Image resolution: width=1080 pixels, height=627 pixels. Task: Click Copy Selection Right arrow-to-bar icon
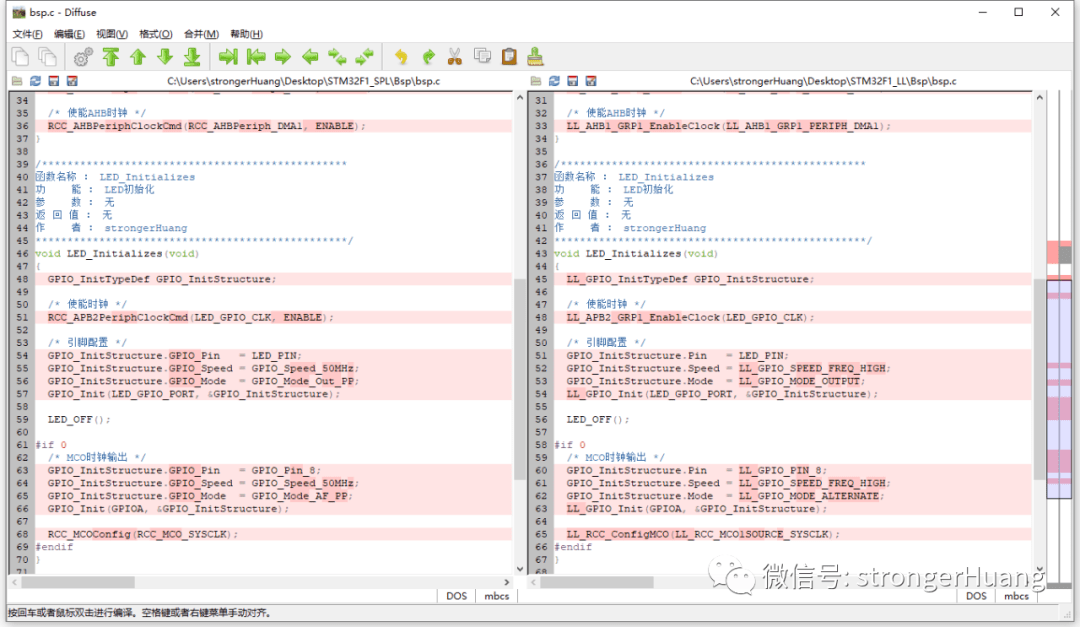click(228, 56)
